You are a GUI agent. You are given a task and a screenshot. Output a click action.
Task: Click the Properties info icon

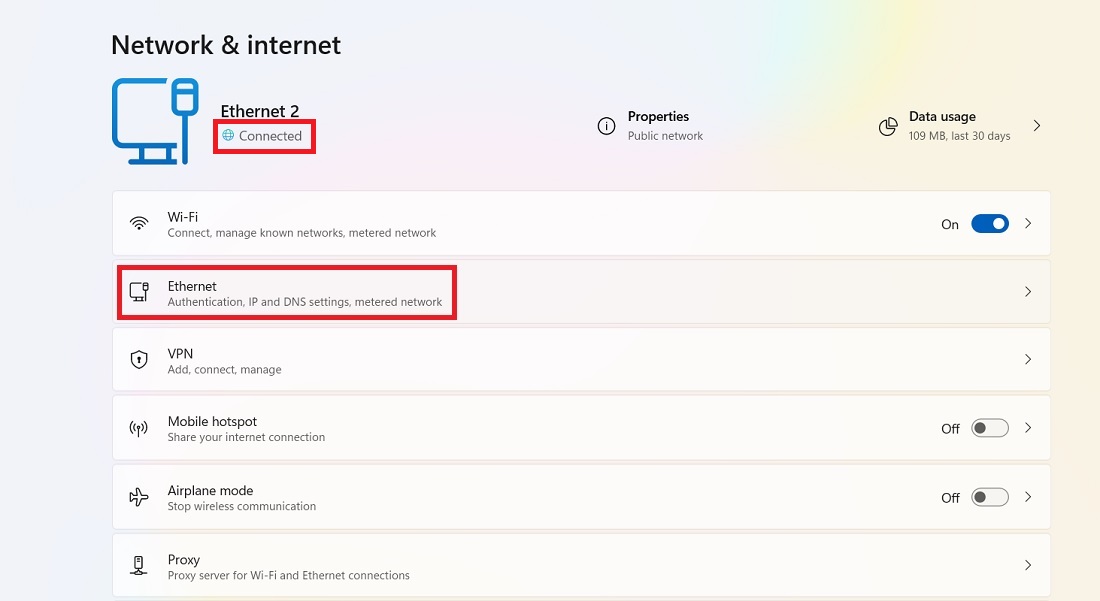606,126
